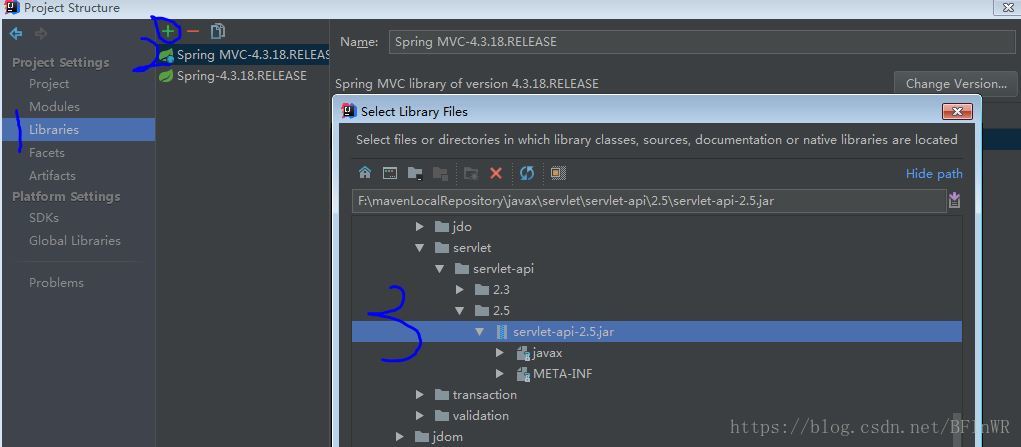
Task: Open Project settings section
Action: click(49, 84)
